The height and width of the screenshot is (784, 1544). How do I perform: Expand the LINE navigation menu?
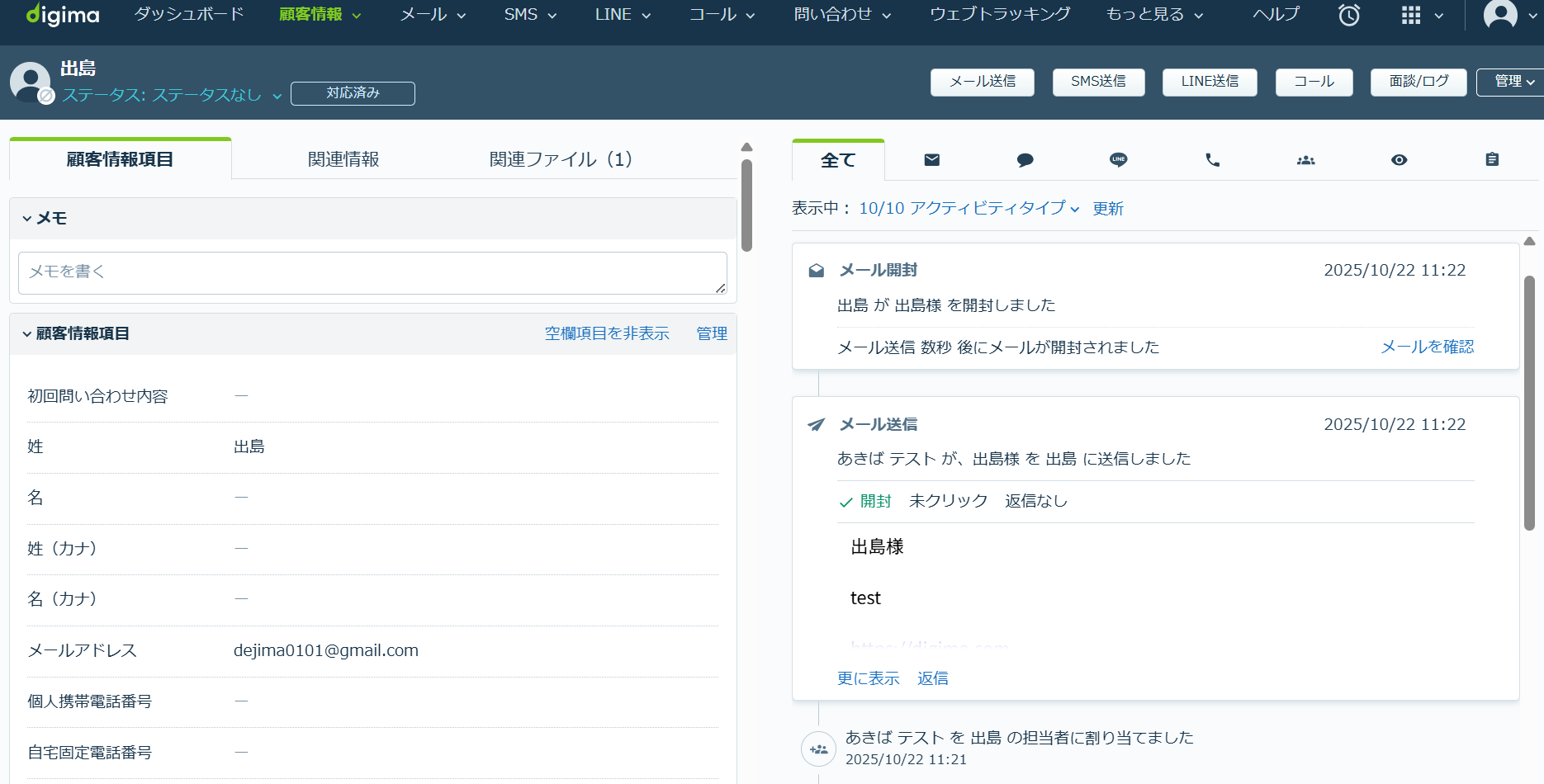tap(623, 15)
